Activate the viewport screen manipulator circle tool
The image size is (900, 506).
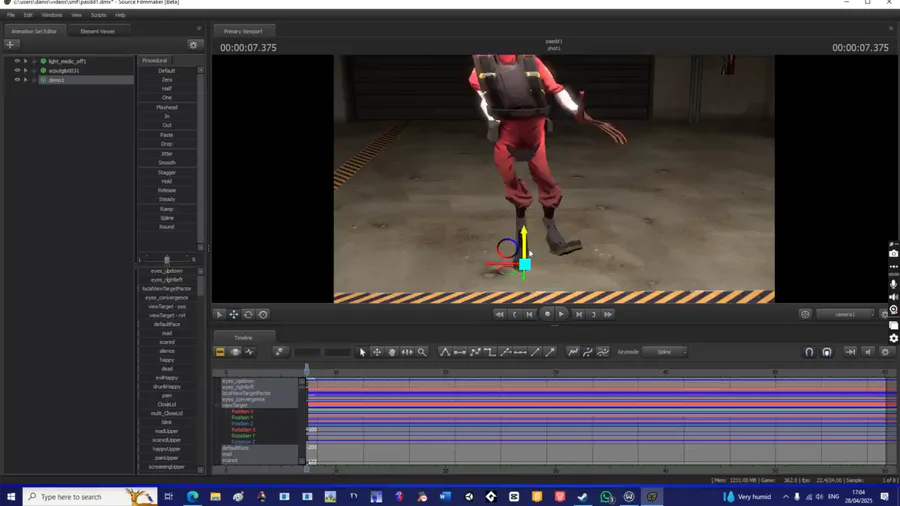[263, 314]
